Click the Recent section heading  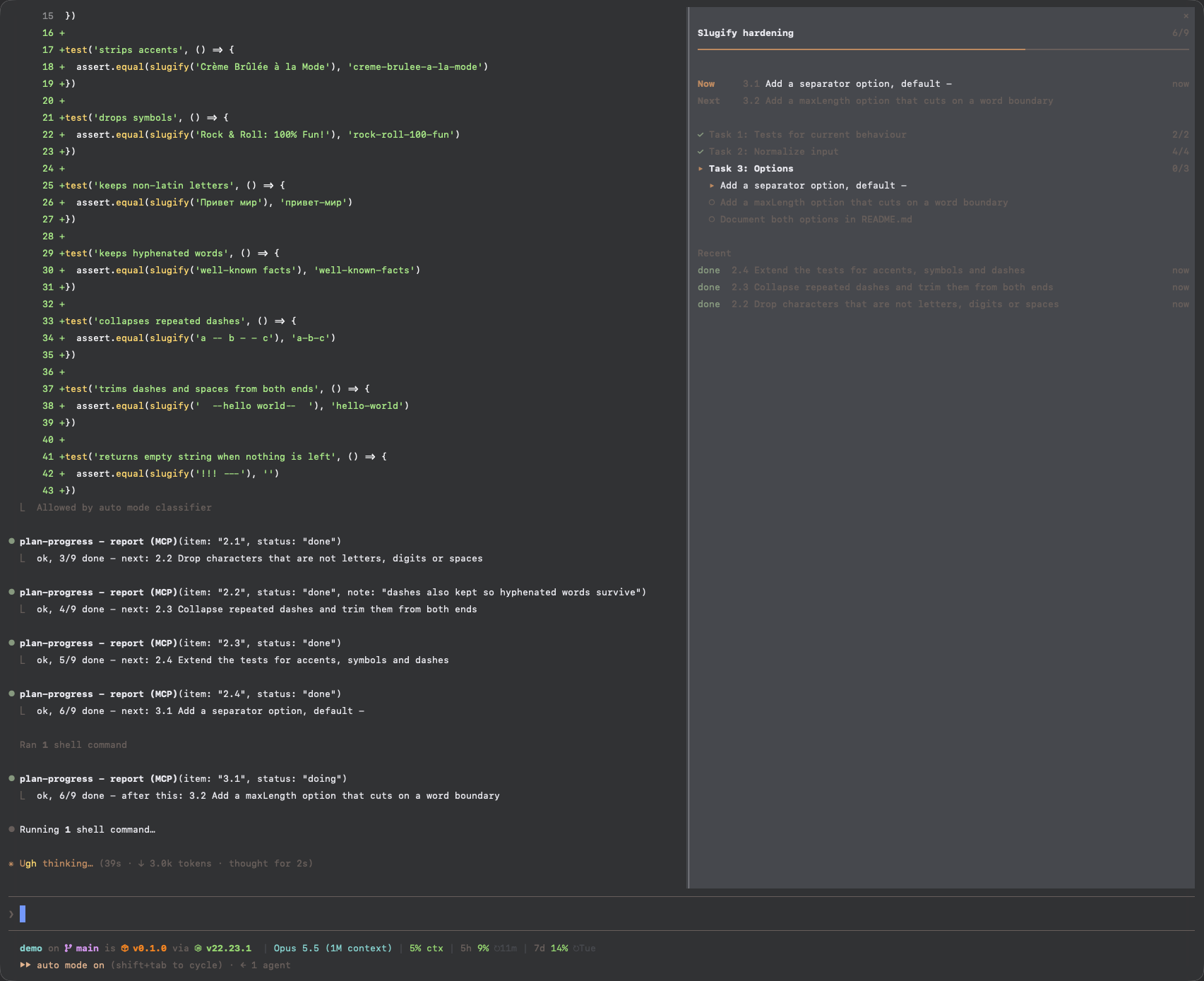coord(715,254)
